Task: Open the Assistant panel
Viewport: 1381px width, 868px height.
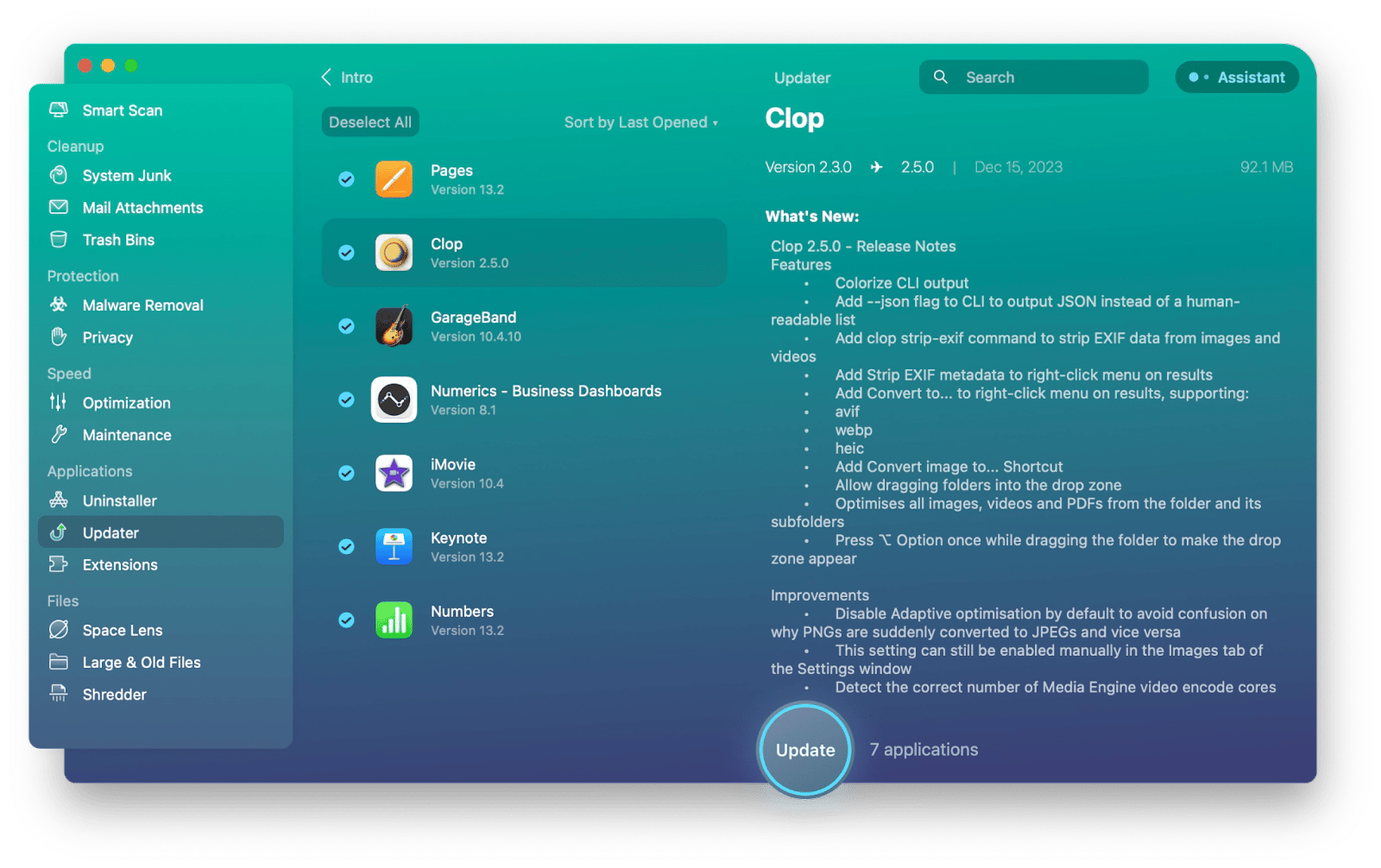Action: [x=1237, y=78]
